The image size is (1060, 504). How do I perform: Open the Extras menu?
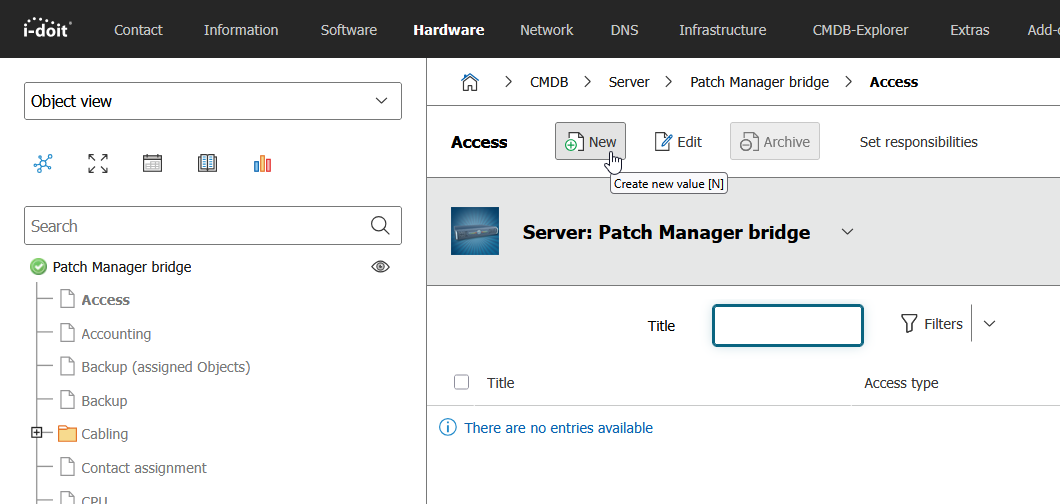970,30
